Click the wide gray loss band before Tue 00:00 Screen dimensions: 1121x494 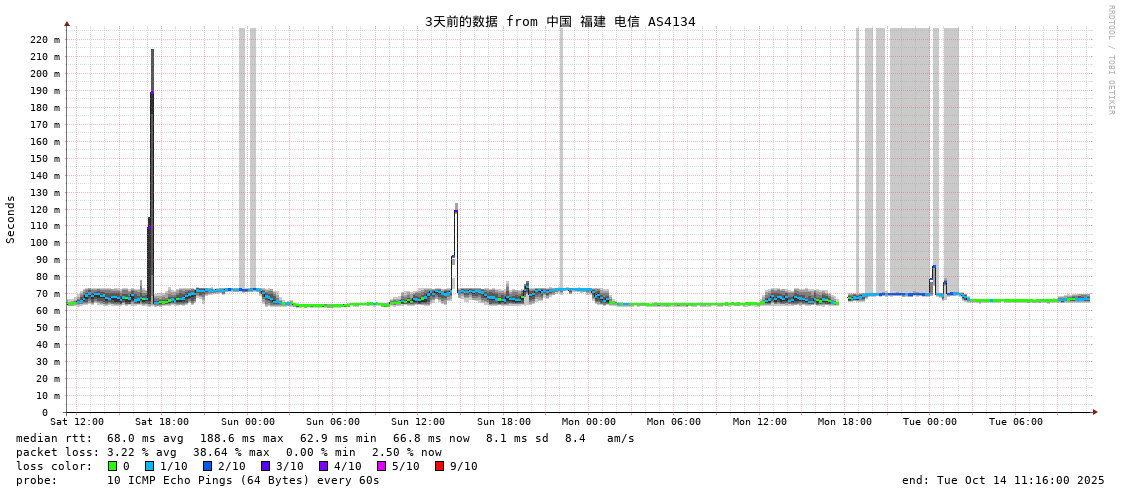pos(910,160)
